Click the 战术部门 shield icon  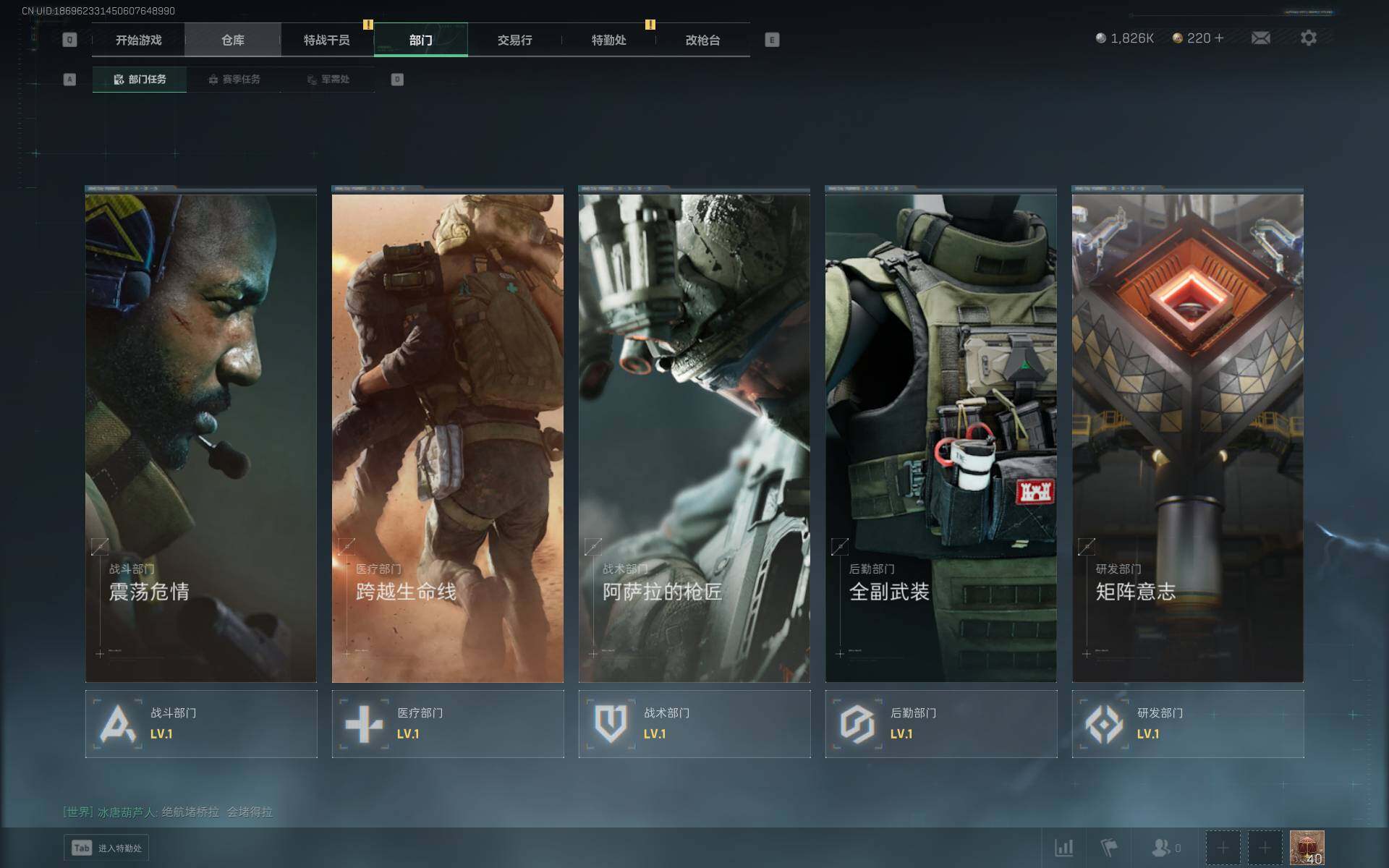click(x=610, y=723)
